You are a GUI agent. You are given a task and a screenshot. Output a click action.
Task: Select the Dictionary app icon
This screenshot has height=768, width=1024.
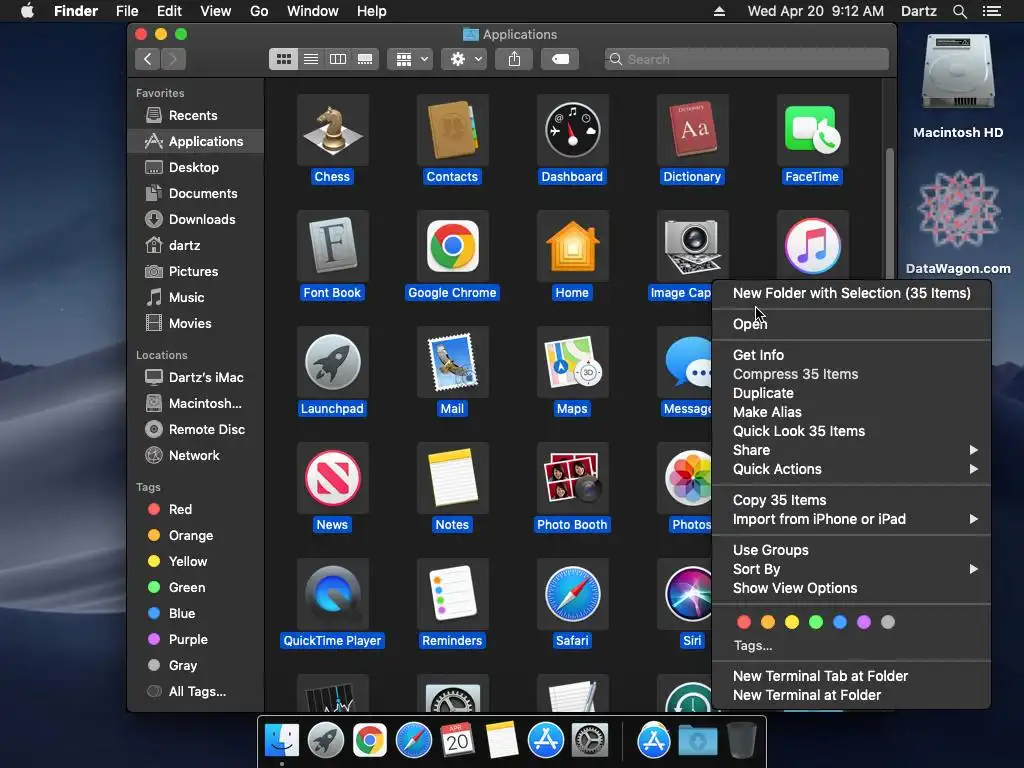[x=692, y=130]
